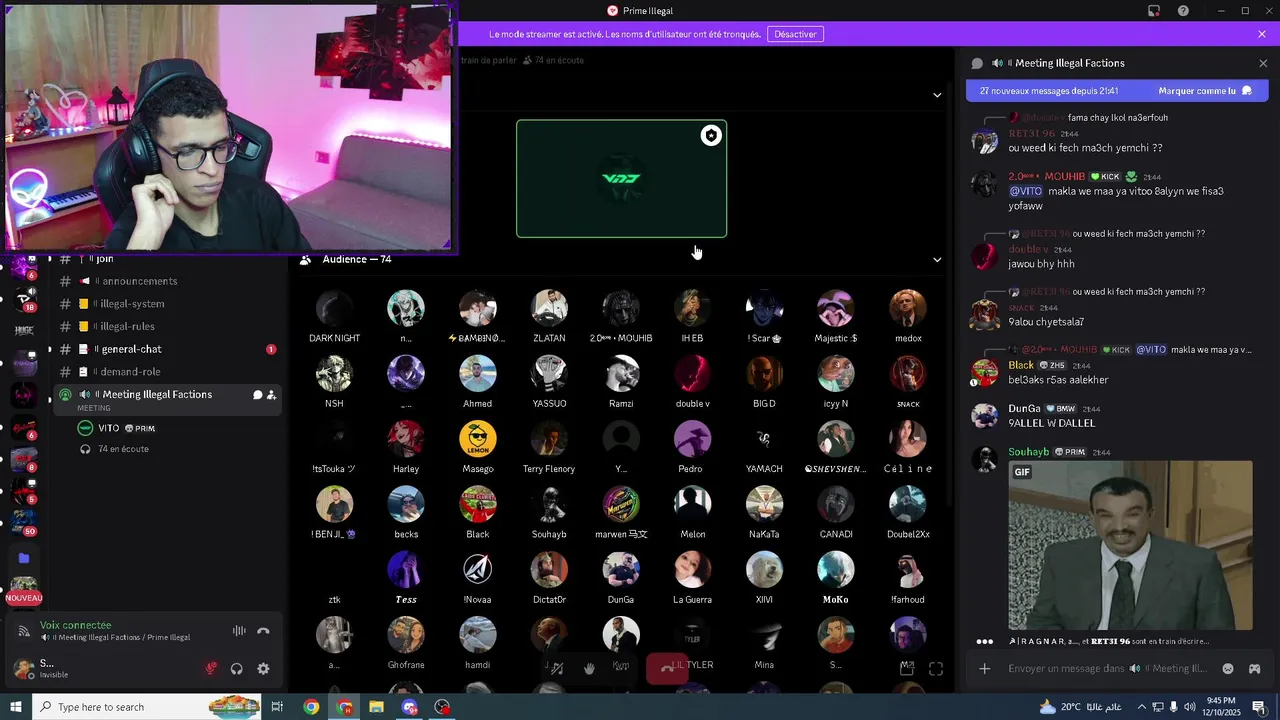1280x720 pixels.
Task: Open File Explorer from taskbar
Action: pos(377,707)
